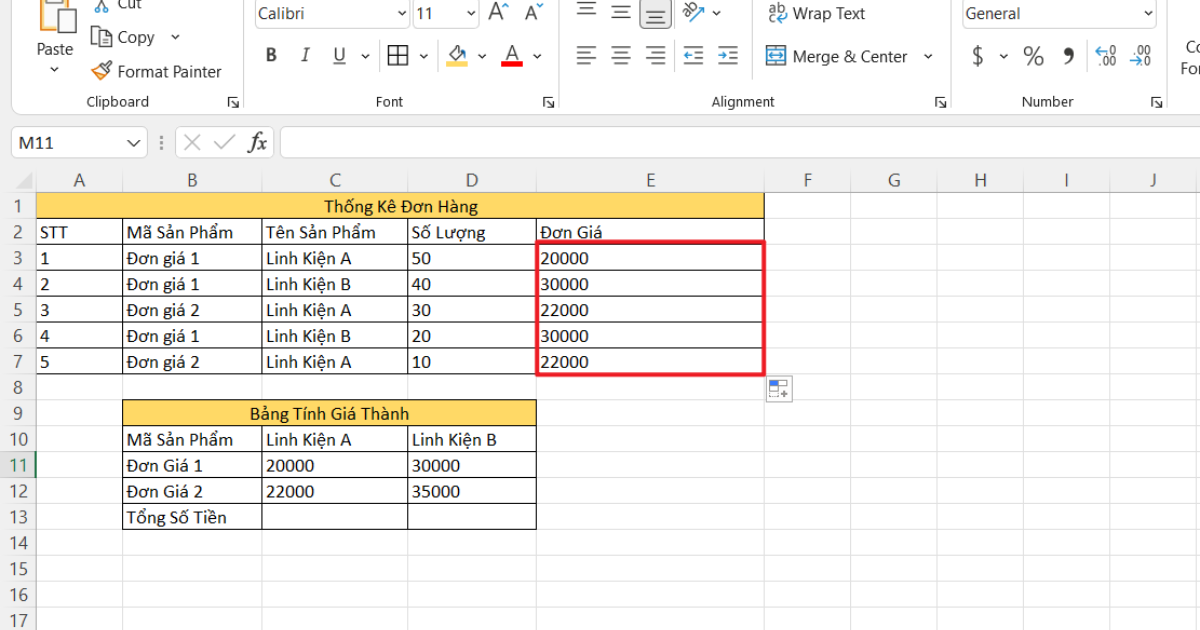The width and height of the screenshot is (1200, 630).
Task: Open the Borders dropdown arrow
Action: pyautogui.click(x=424, y=56)
